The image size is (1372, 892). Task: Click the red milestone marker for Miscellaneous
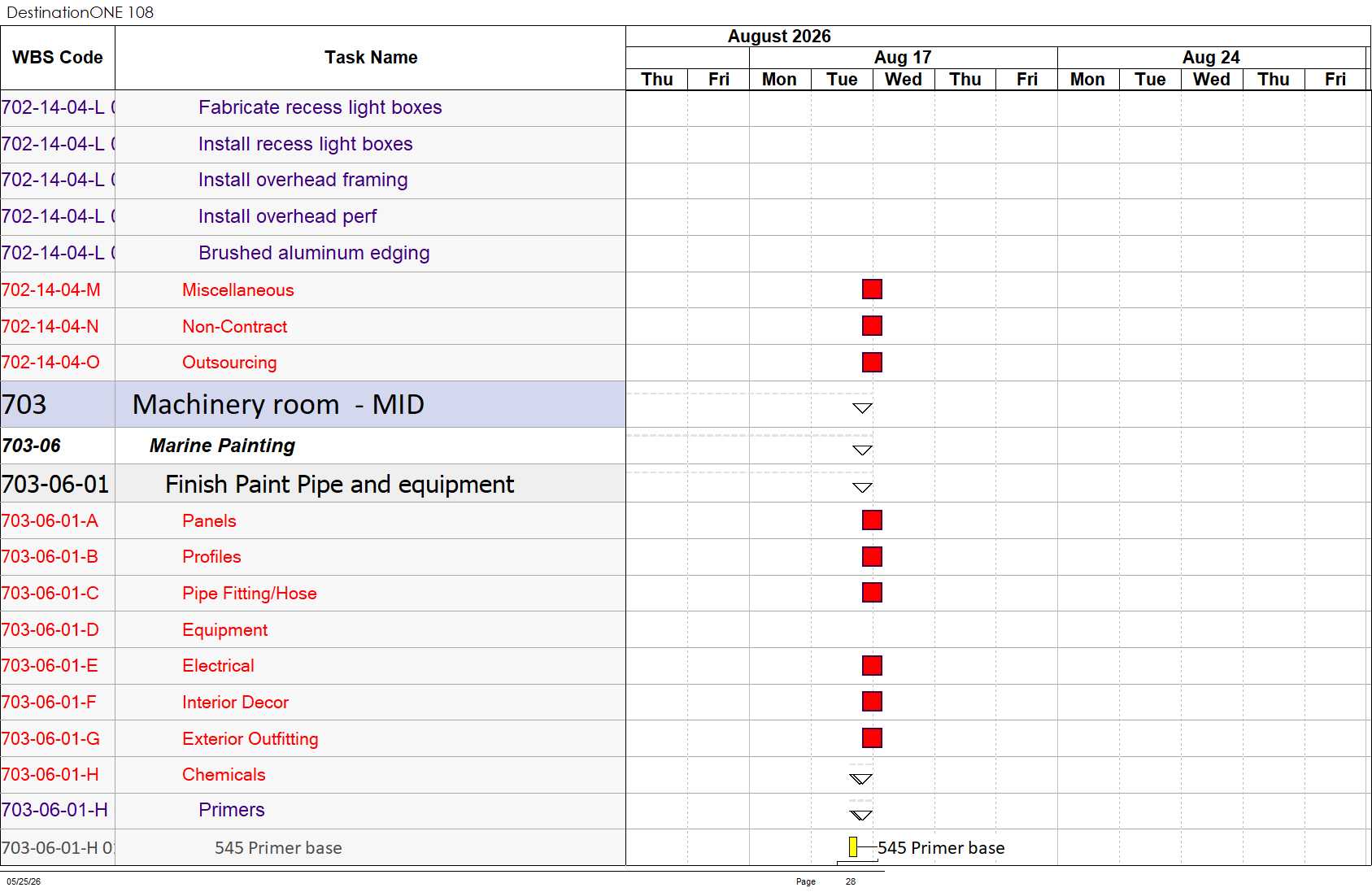(872, 289)
